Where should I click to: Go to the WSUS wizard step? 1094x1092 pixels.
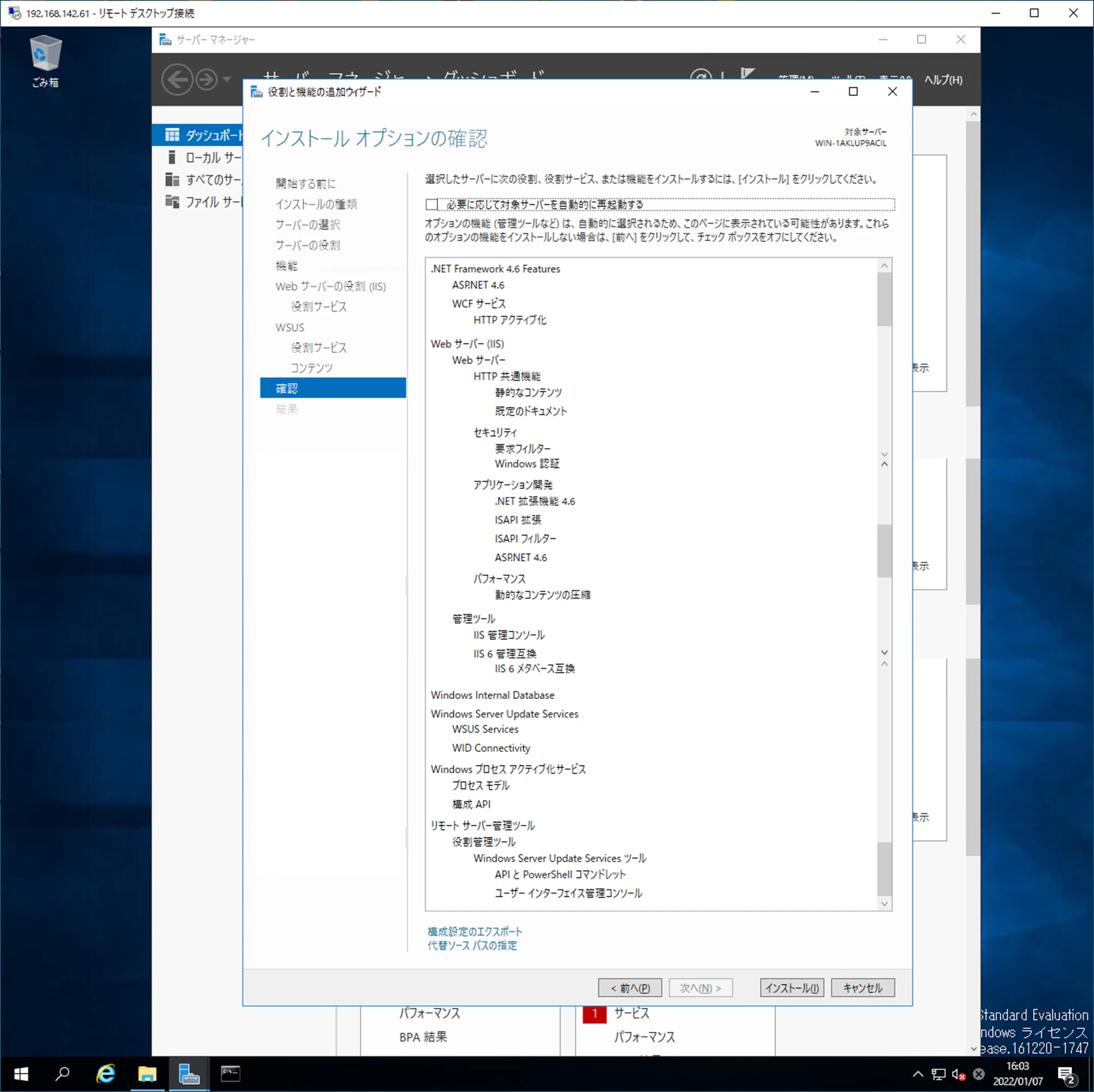[290, 327]
